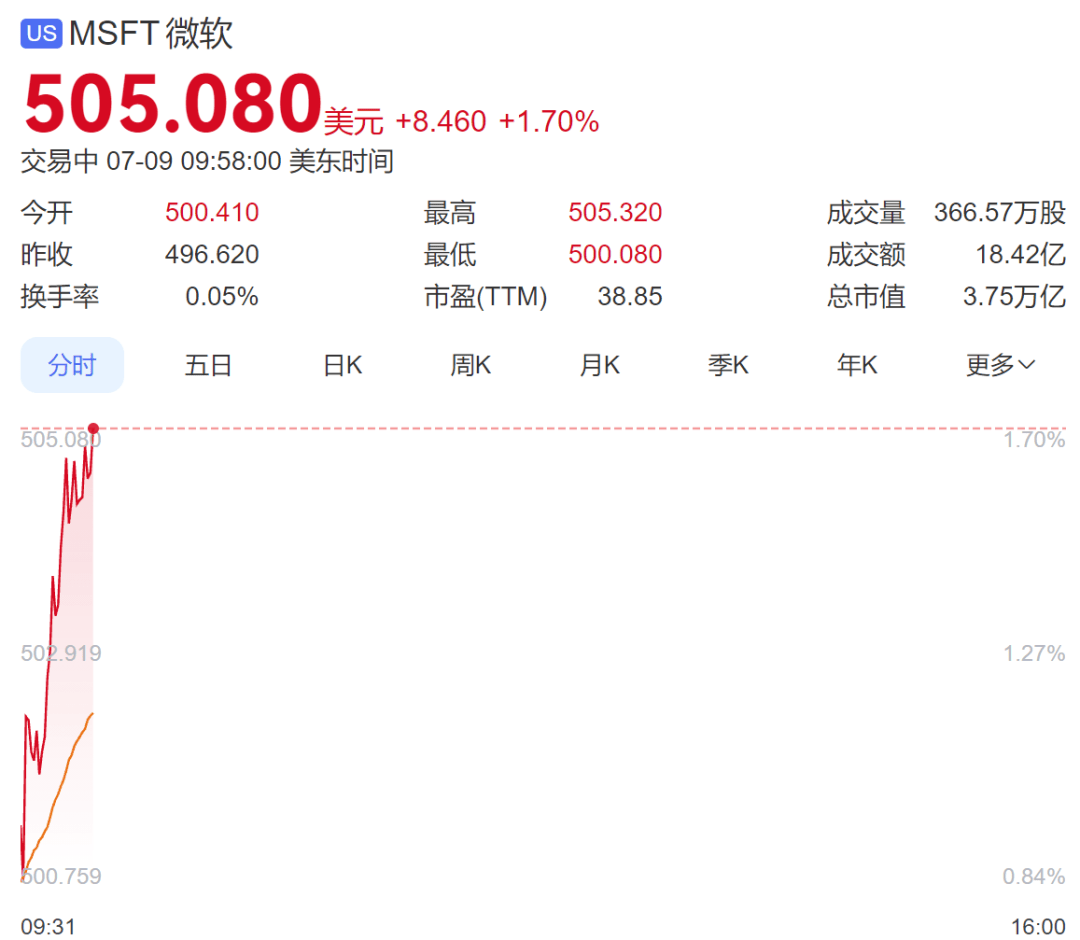Click the 最高 value 505.320
The width and height of the screenshot is (1080, 940).
click(x=615, y=212)
